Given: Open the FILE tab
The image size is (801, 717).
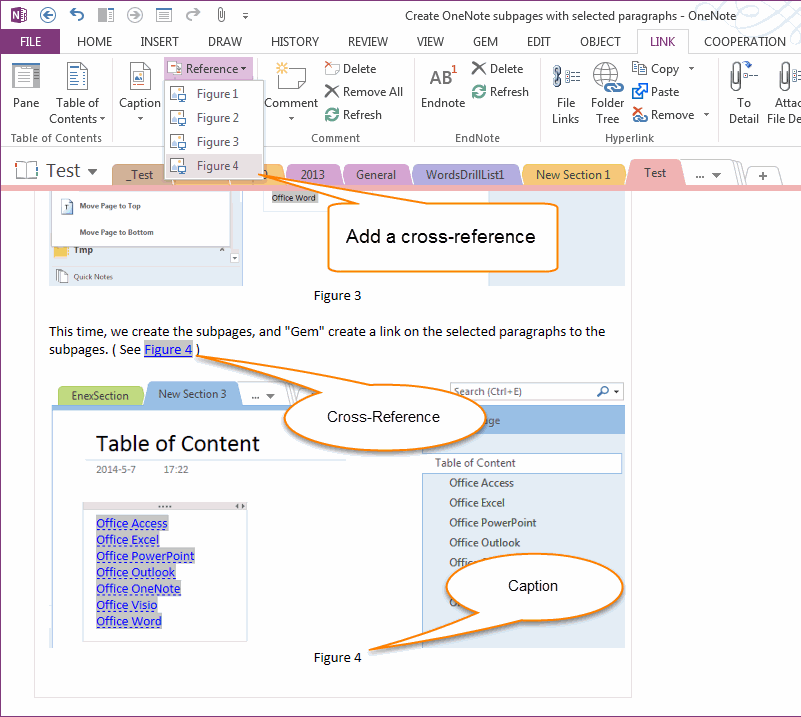Looking at the screenshot, I should tap(30, 41).
